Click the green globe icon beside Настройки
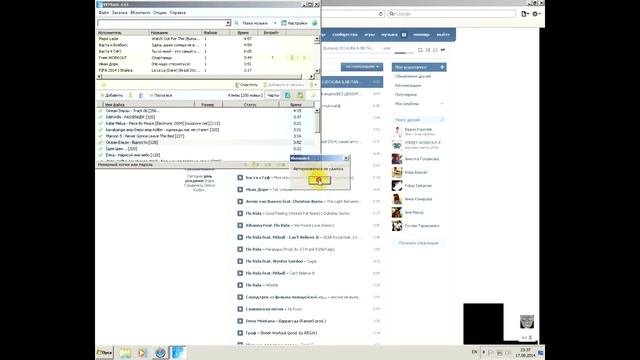 point(314,23)
